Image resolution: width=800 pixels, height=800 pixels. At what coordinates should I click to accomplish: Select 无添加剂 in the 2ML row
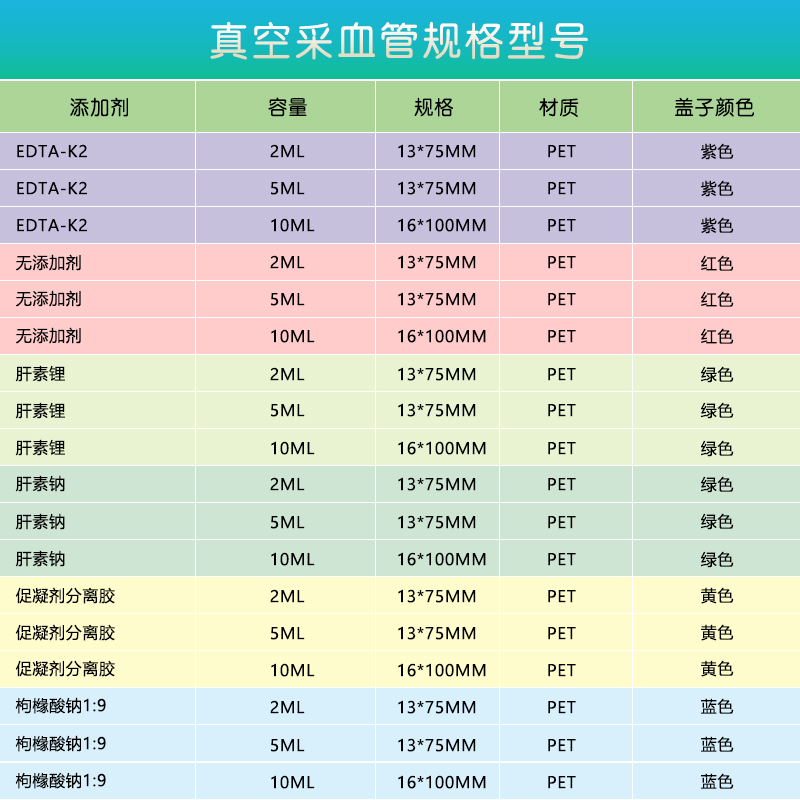[48, 263]
